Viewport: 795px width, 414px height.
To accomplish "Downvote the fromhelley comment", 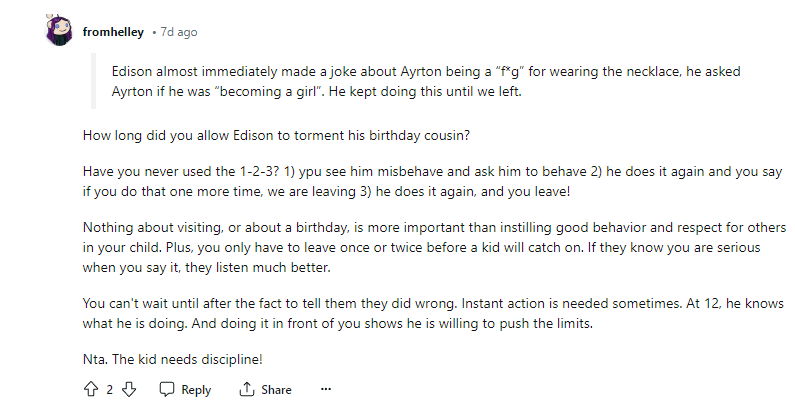I will [x=128, y=390].
